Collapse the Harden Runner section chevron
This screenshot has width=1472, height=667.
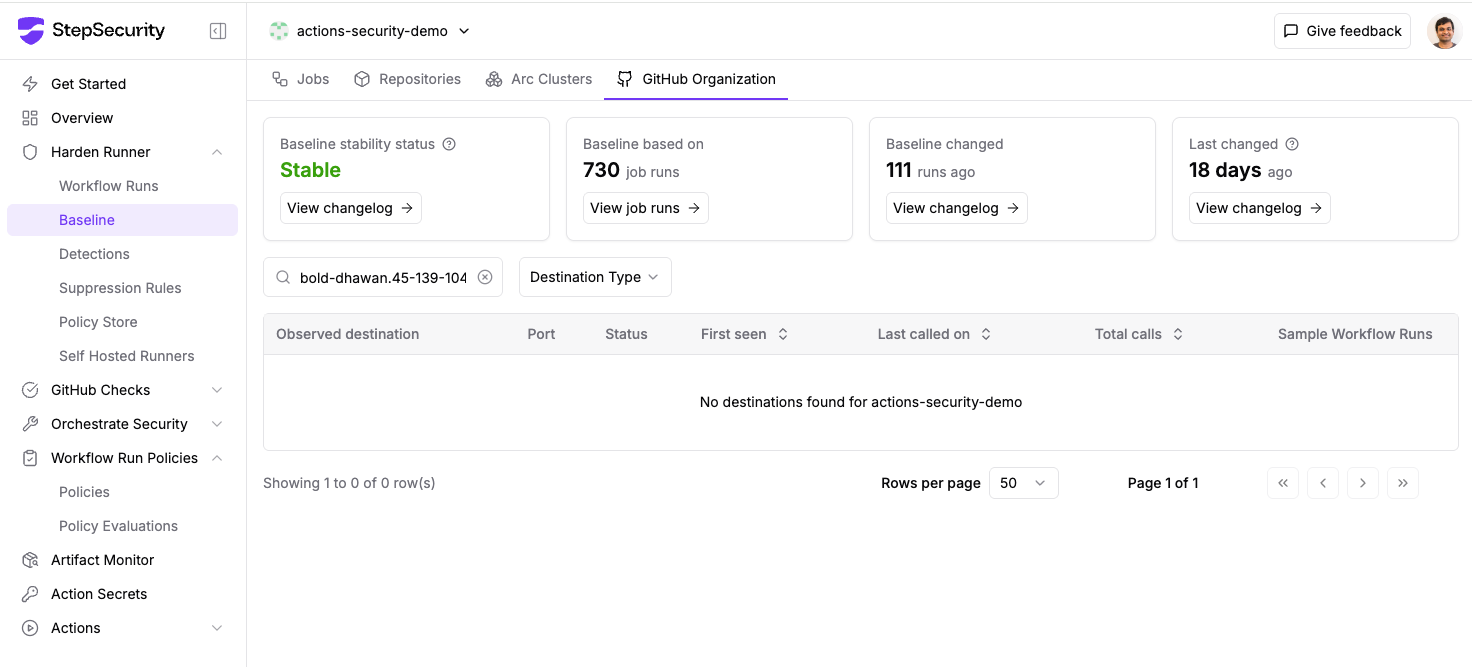tap(217, 152)
